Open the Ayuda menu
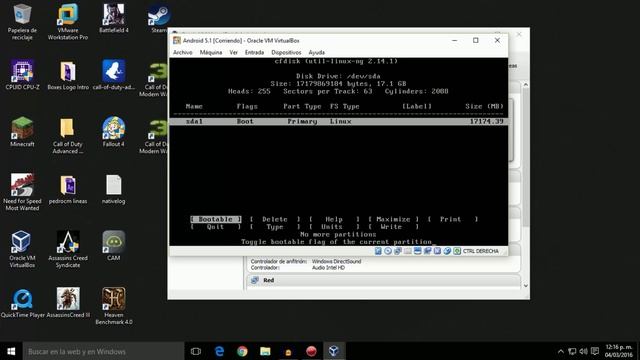Viewport: 640px width, 360px height. 317,53
